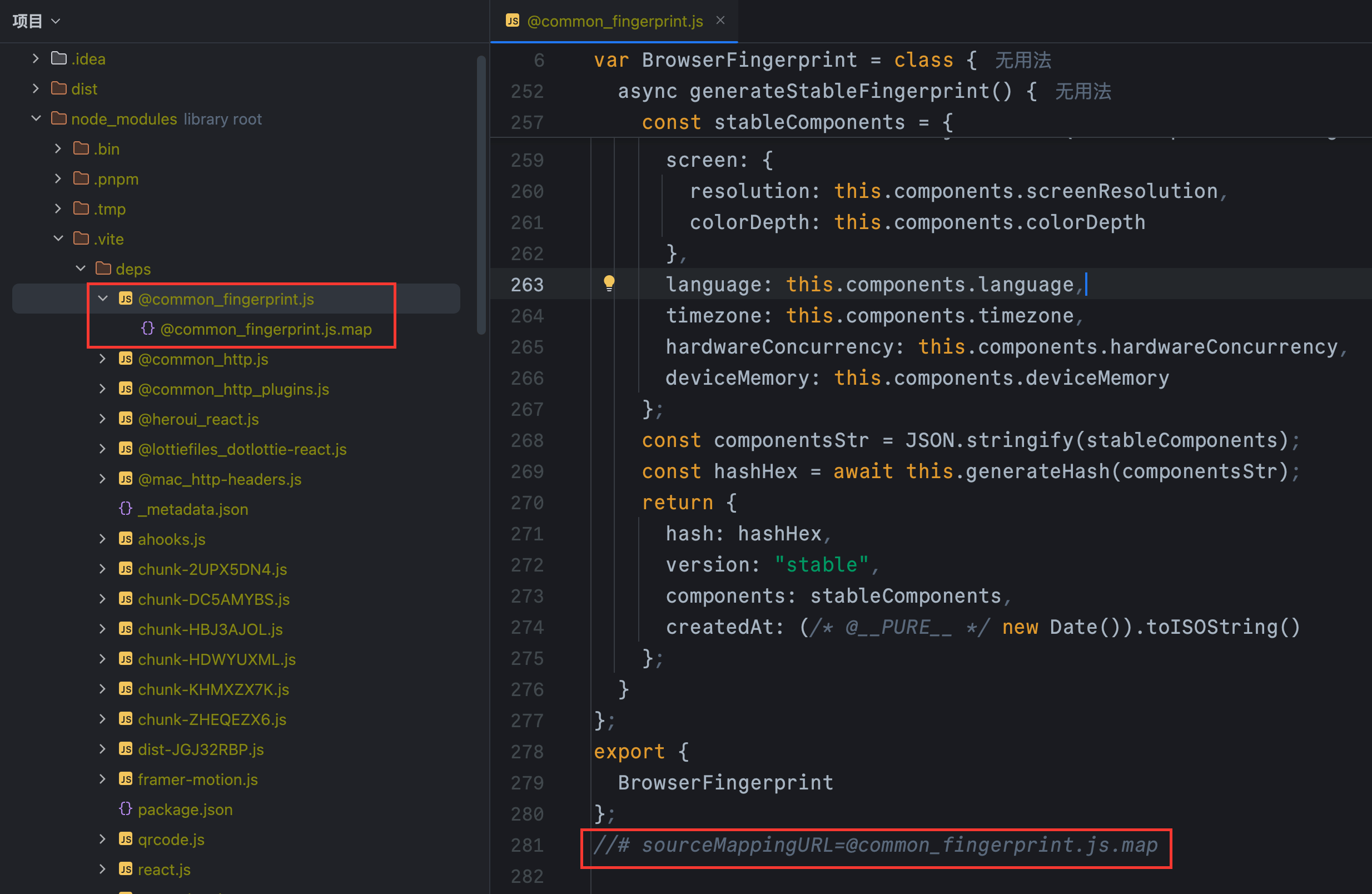Expand the dist folder

click(x=36, y=89)
